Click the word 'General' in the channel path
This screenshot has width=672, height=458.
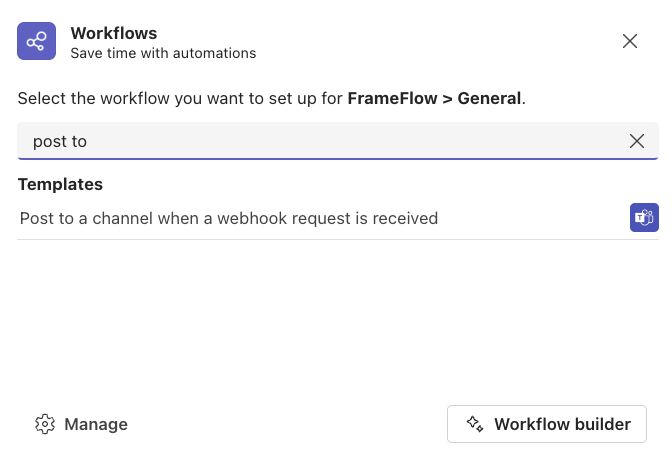[x=489, y=99]
